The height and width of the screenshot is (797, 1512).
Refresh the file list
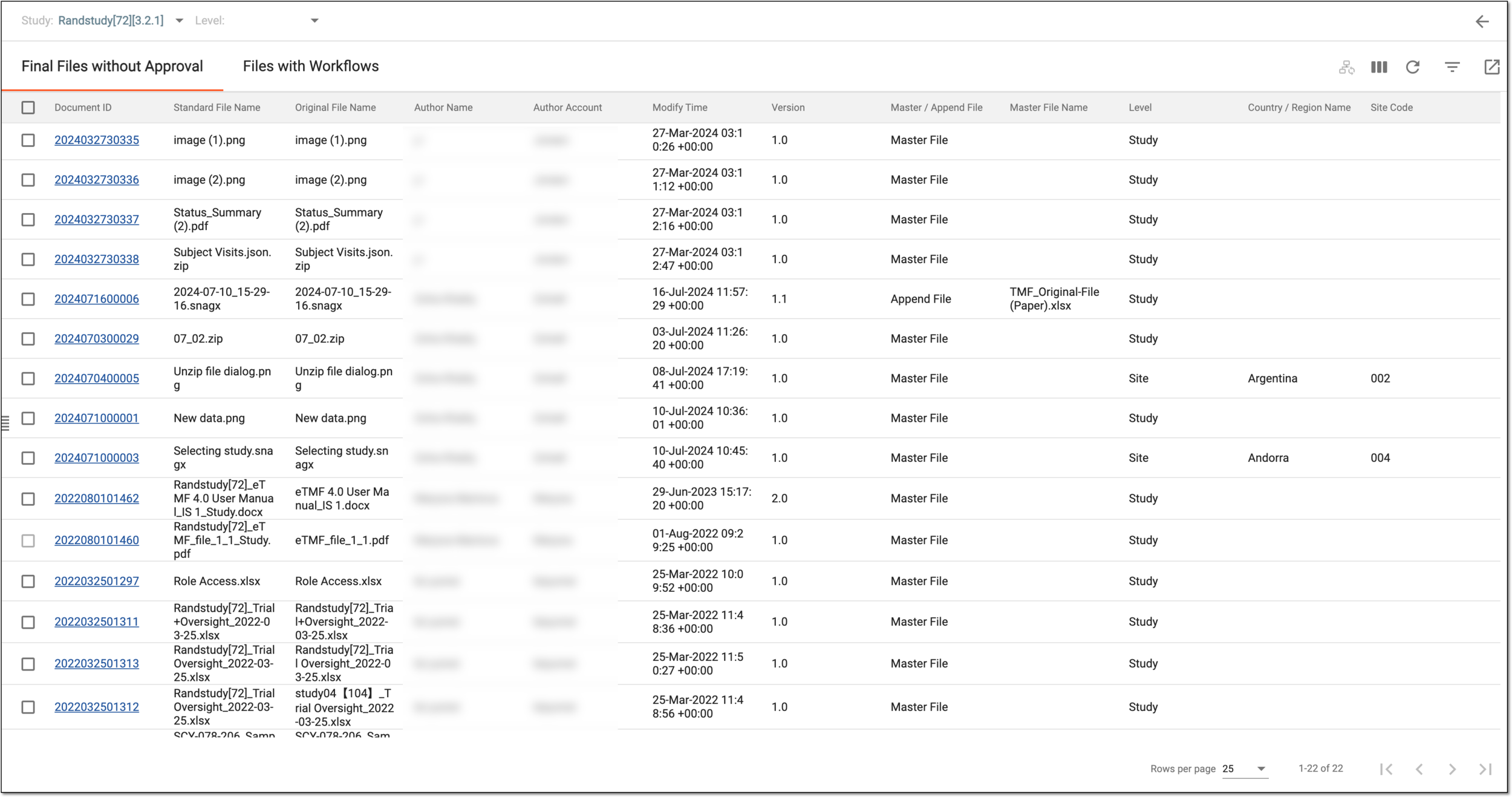[x=1412, y=67]
